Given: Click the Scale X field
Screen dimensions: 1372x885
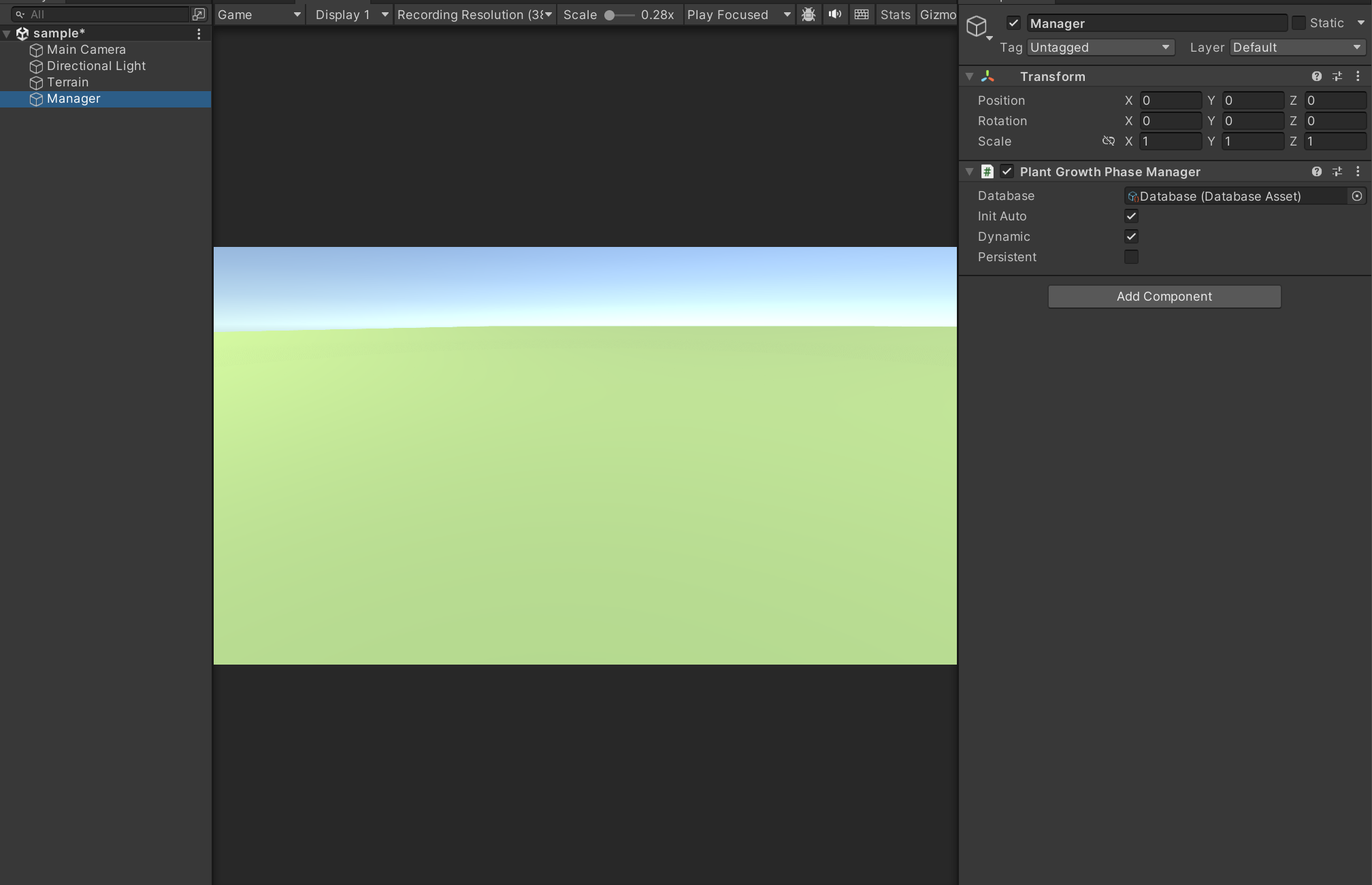Looking at the screenshot, I should pyautogui.click(x=1171, y=141).
